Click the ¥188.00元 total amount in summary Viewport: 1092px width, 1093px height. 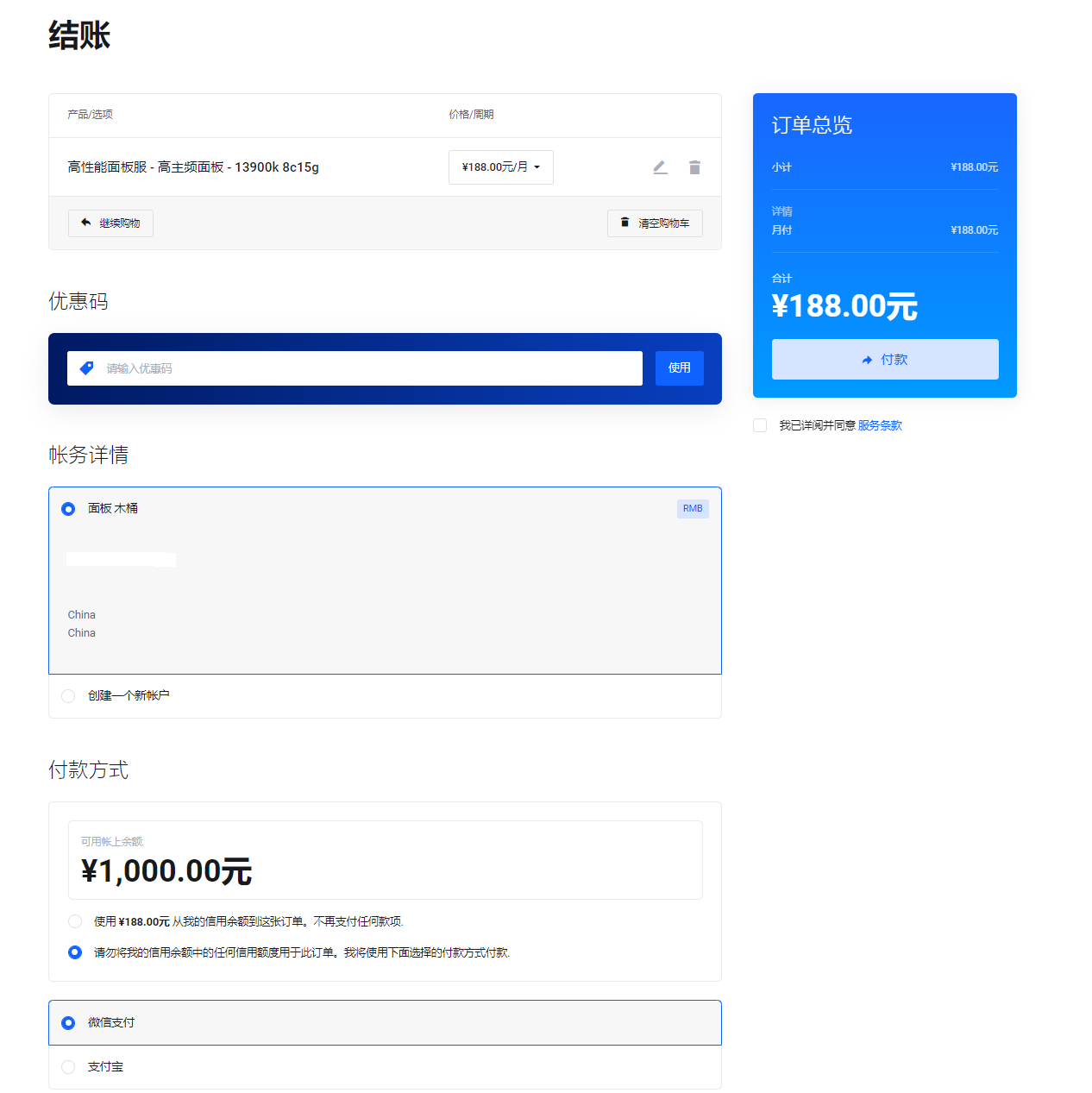click(844, 306)
